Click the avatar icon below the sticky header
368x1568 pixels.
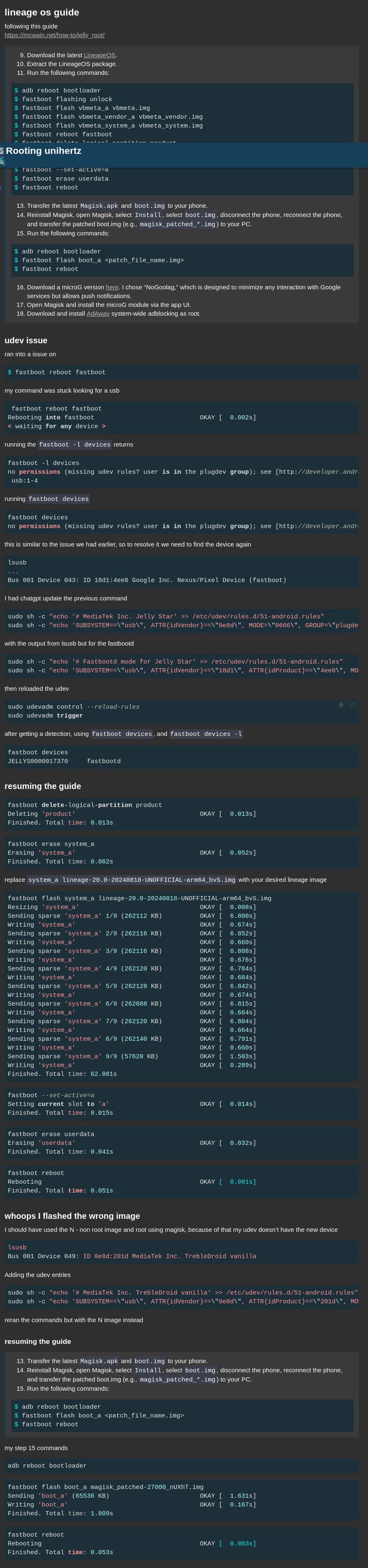2,161
